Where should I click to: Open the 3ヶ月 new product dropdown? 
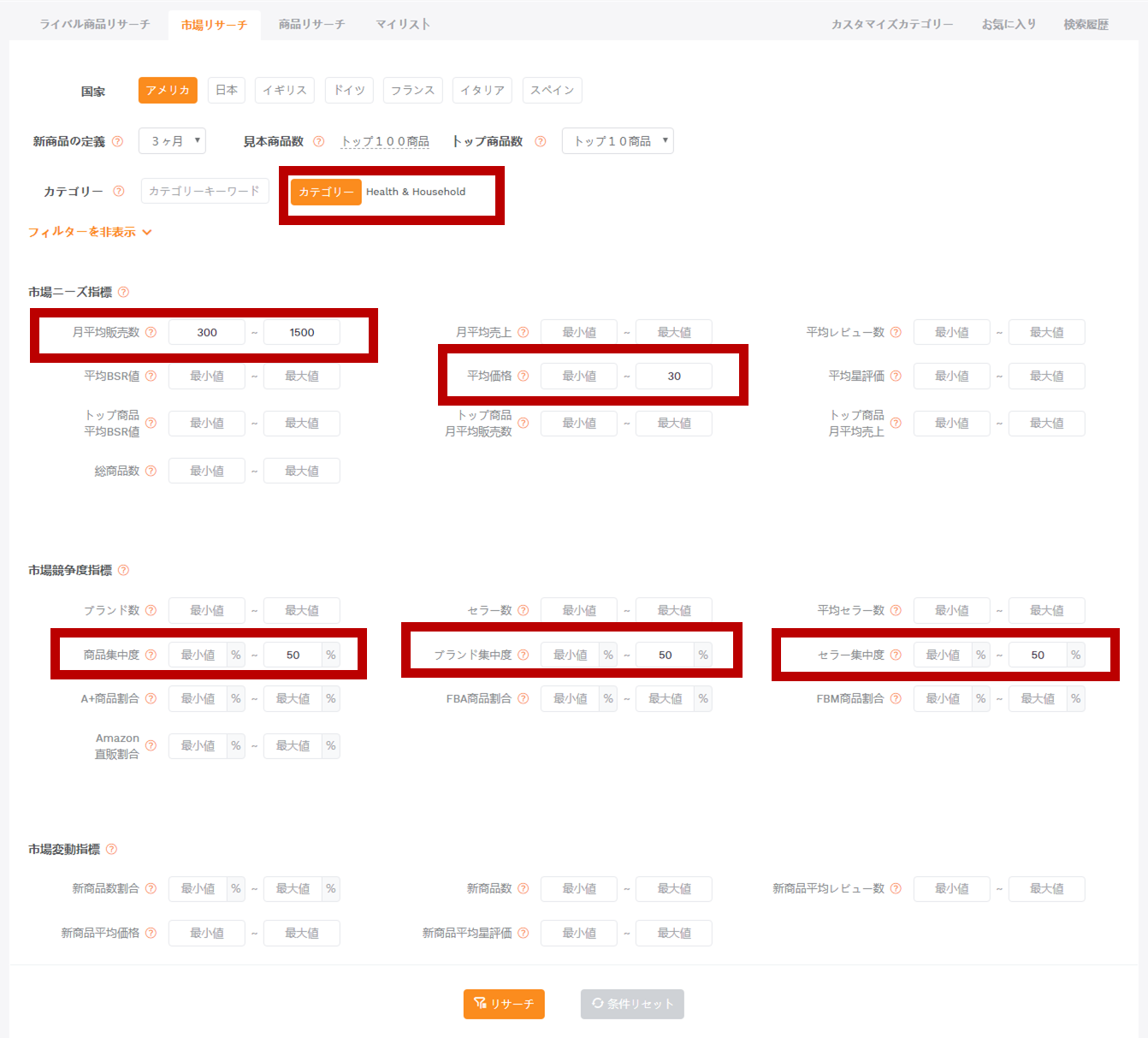click(172, 141)
